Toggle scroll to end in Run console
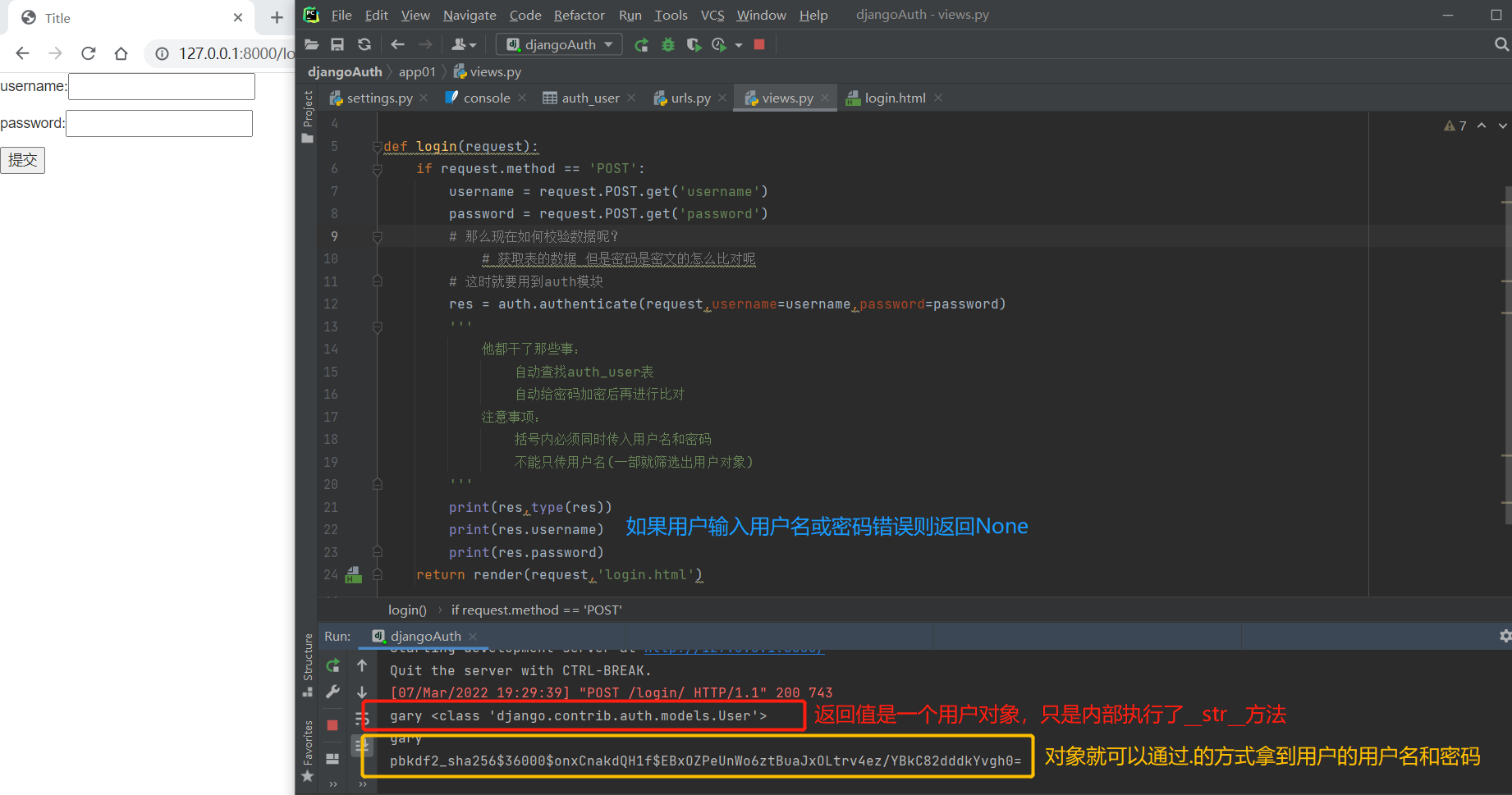This screenshot has width=1512, height=795. coord(362,745)
